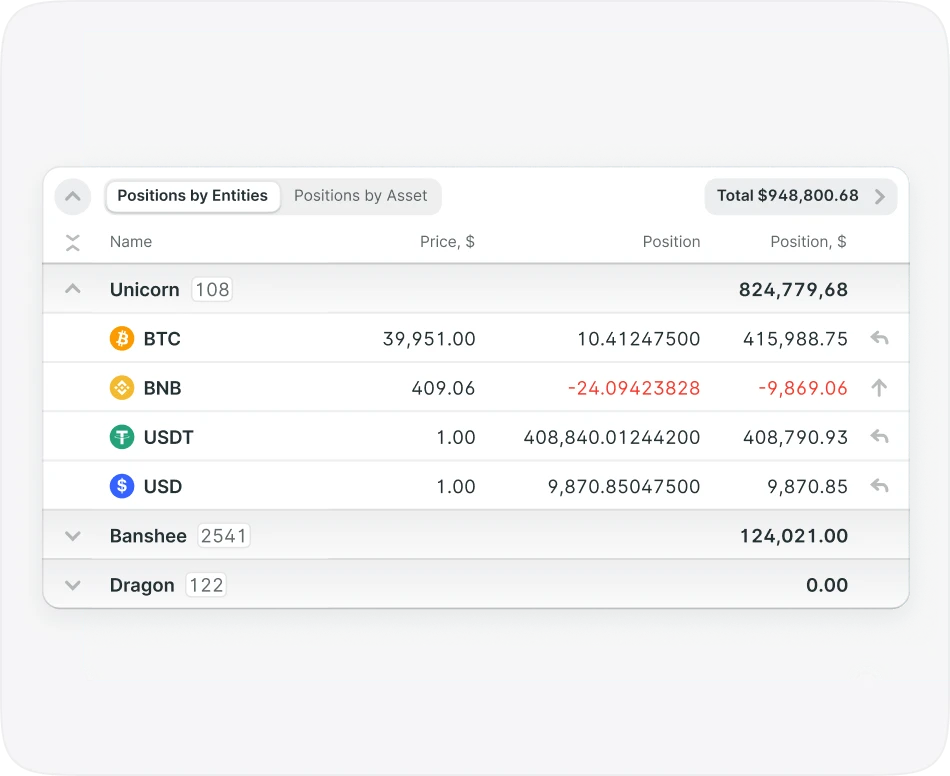Expand the Dragon entity group

click(x=72, y=585)
